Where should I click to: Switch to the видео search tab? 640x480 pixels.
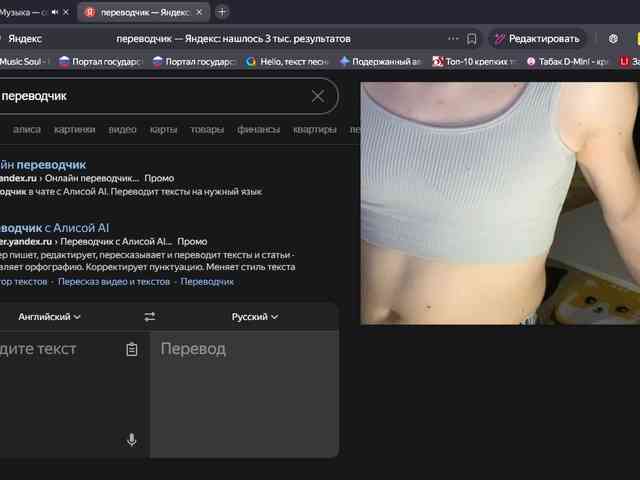(x=122, y=129)
